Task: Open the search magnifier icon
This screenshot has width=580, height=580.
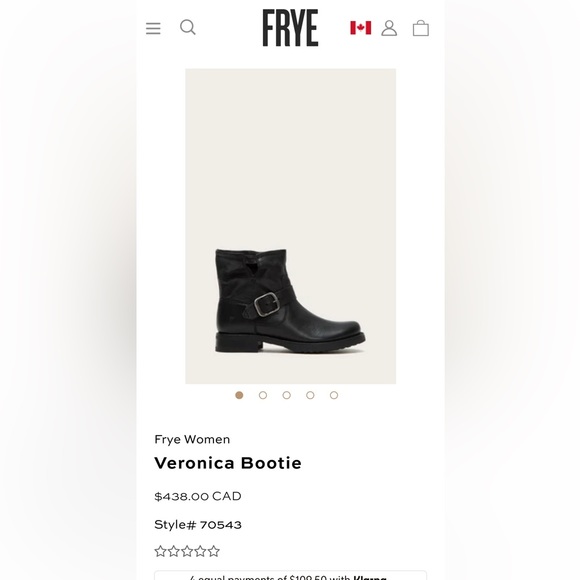Action: 188,27
